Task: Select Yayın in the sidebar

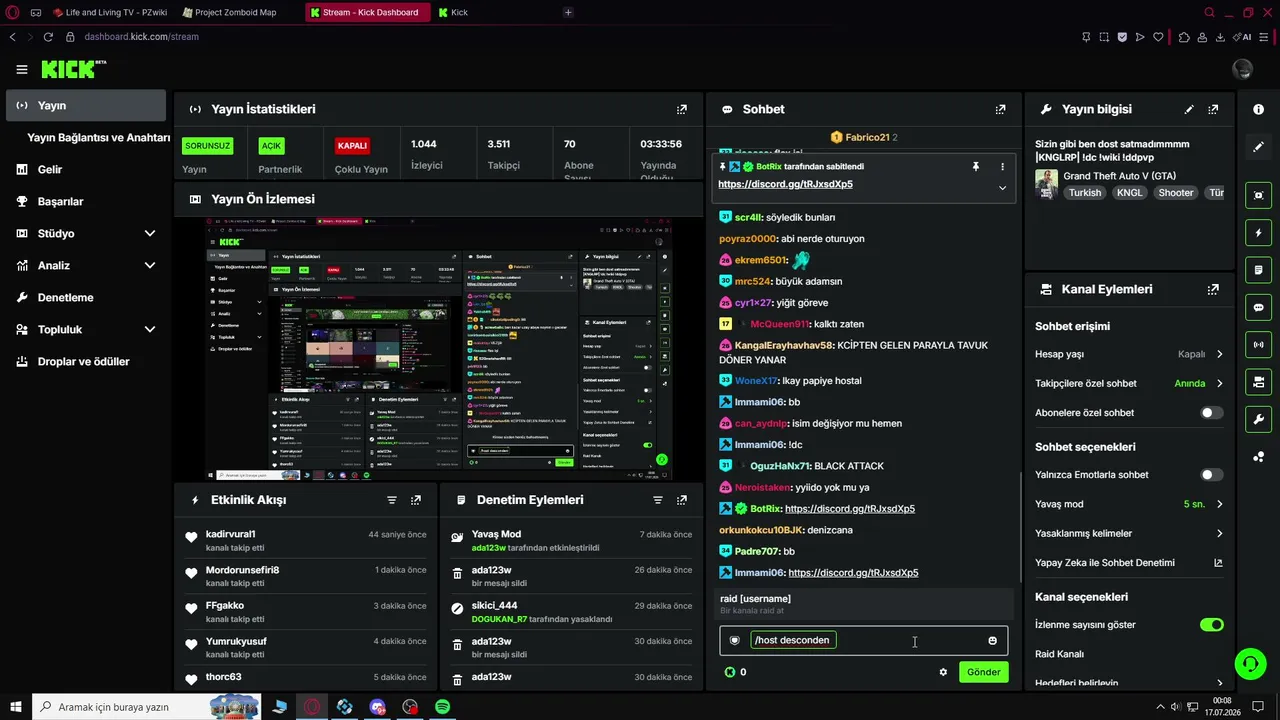Action: 86,105
